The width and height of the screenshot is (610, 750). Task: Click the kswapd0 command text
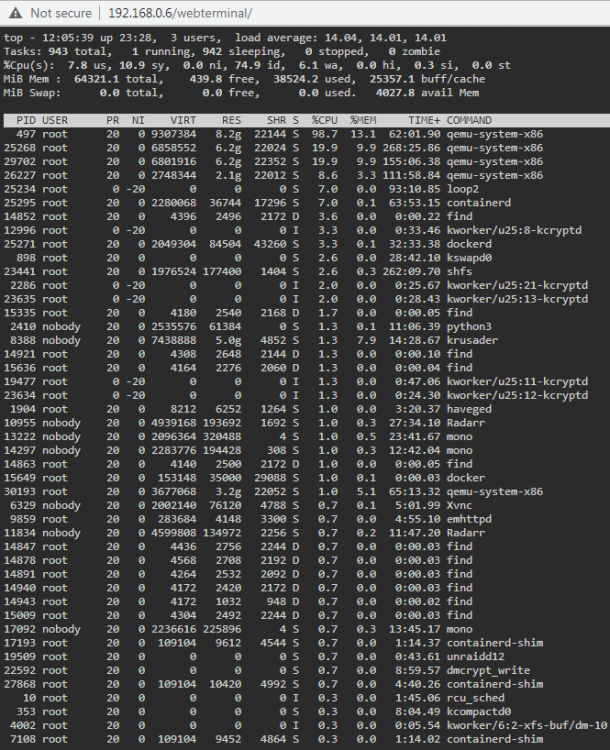point(469,258)
